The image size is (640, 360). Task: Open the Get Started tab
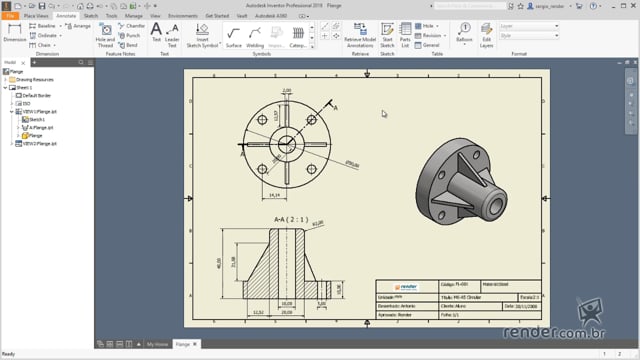click(x=217, y=16)
